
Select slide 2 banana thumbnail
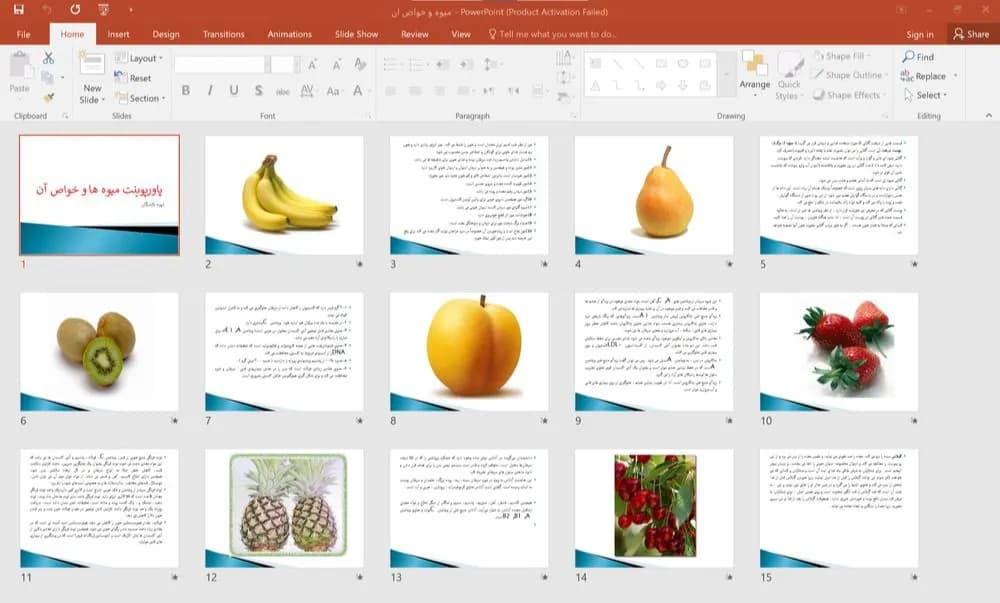tap(284, 195)
